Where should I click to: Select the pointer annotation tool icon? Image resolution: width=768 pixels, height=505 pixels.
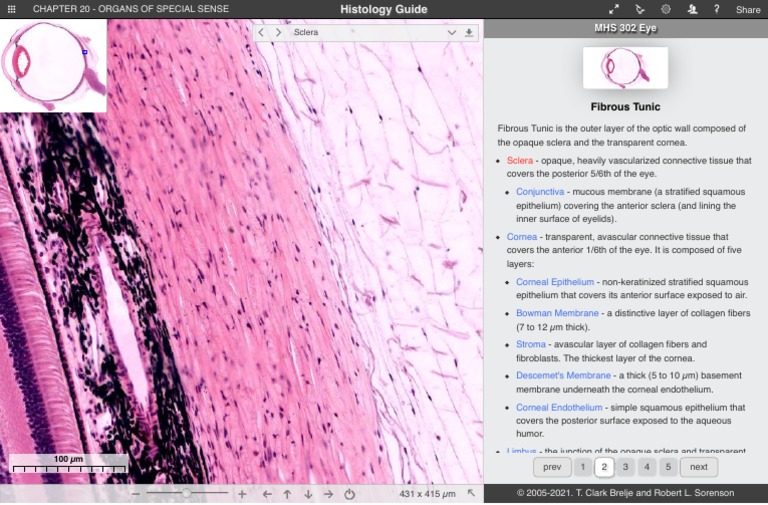pos(640,9)
